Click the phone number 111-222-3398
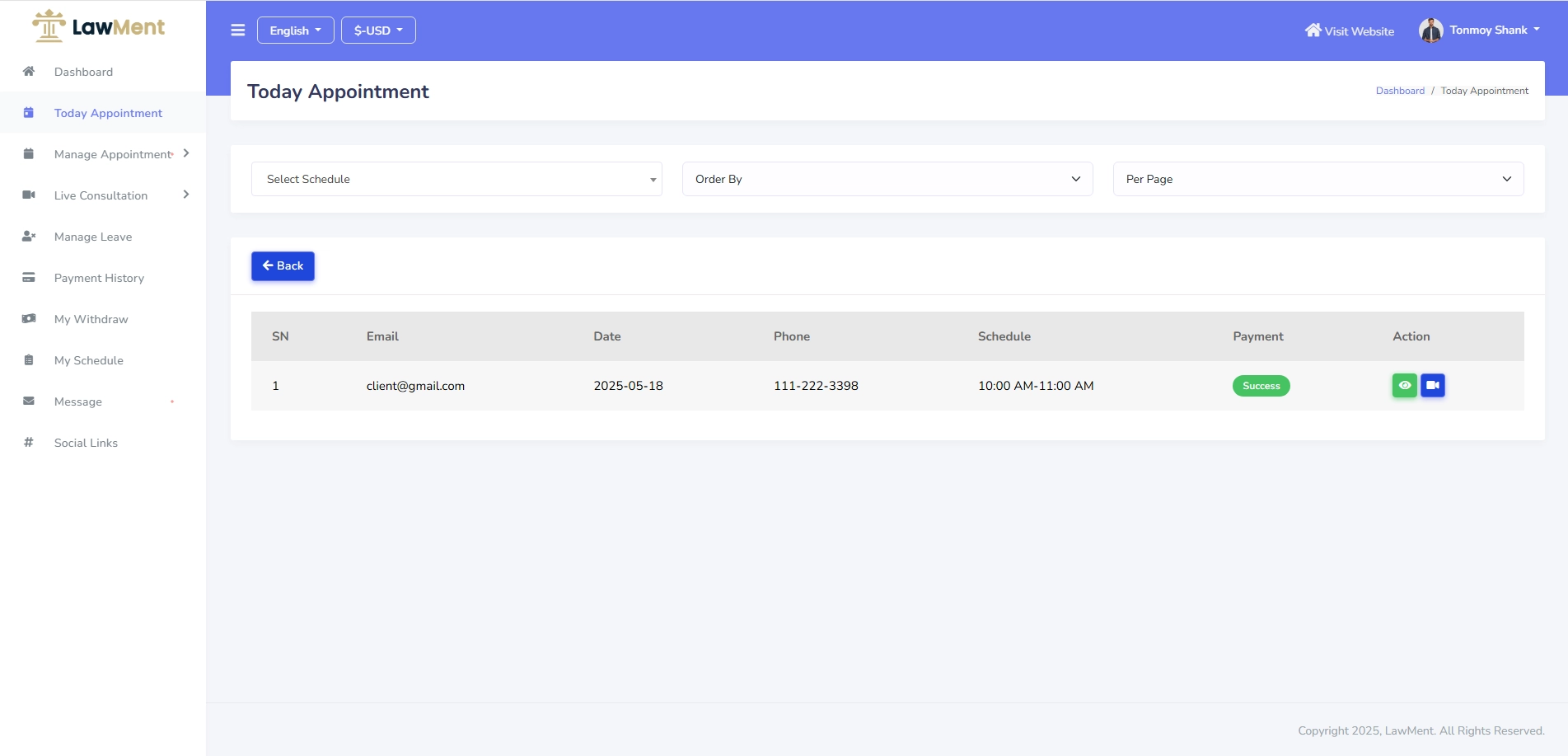Image resolution: width=1568 pixels, height=756 pixels. coord(816,386)
